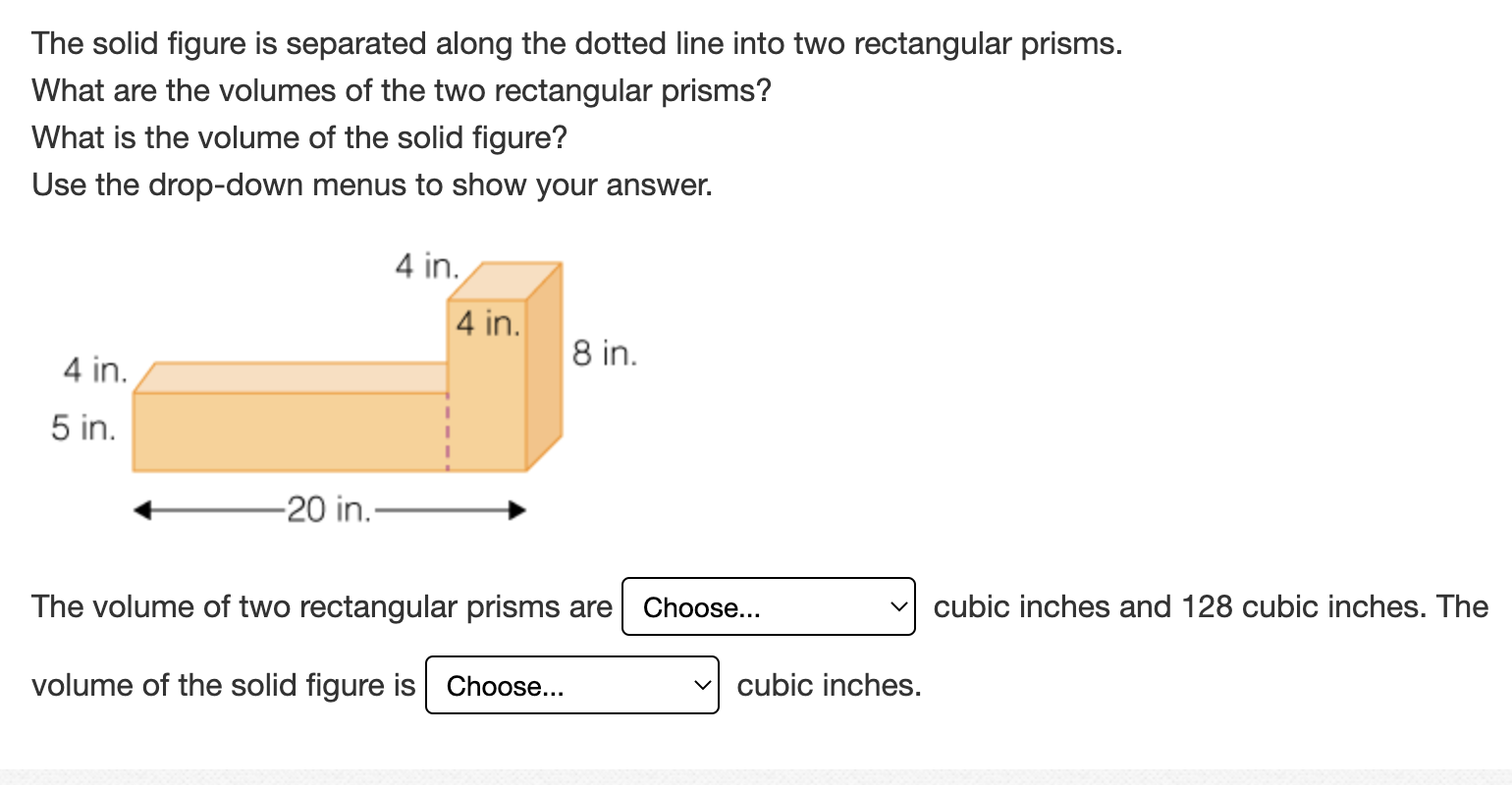Click the top 4 in. label

(x=425, y=265)
